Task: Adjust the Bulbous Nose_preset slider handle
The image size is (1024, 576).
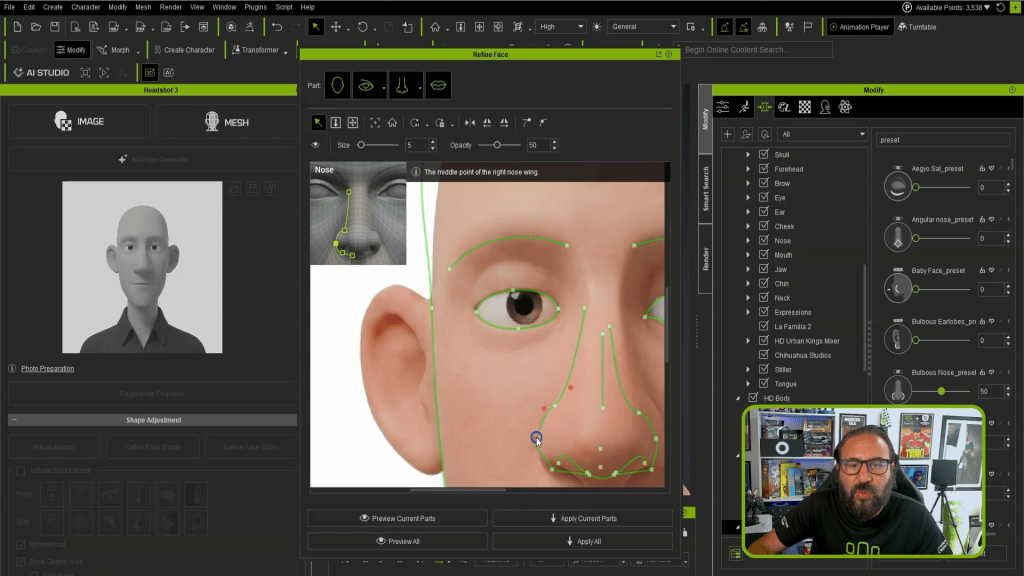Action: tap(941, 391)
